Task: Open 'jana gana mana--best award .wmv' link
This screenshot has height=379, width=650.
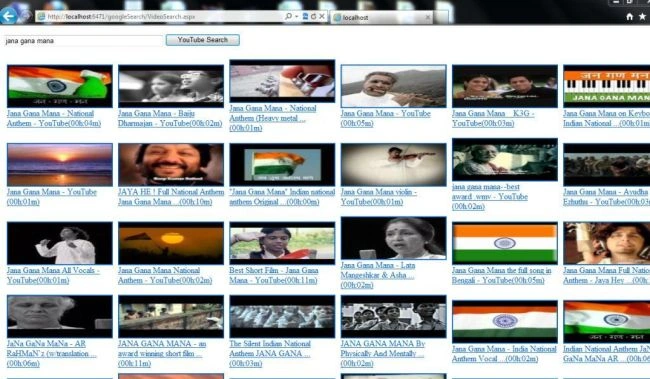Action: [490, 197]
